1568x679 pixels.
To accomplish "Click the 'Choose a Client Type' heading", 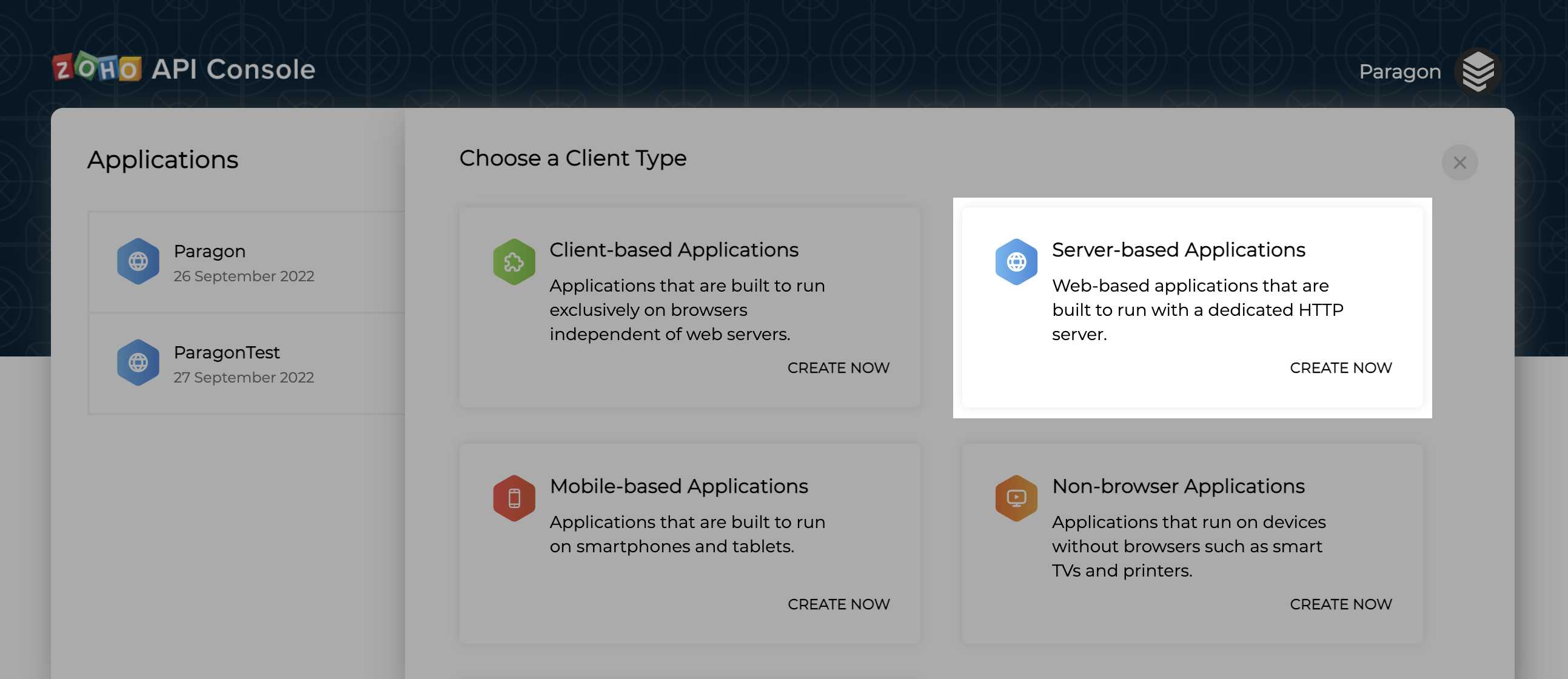I will [x=573, y=158].
